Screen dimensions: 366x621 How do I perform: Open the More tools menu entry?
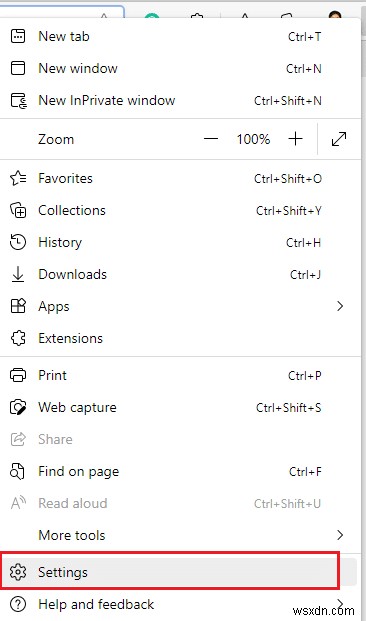(x=181, y=535)
